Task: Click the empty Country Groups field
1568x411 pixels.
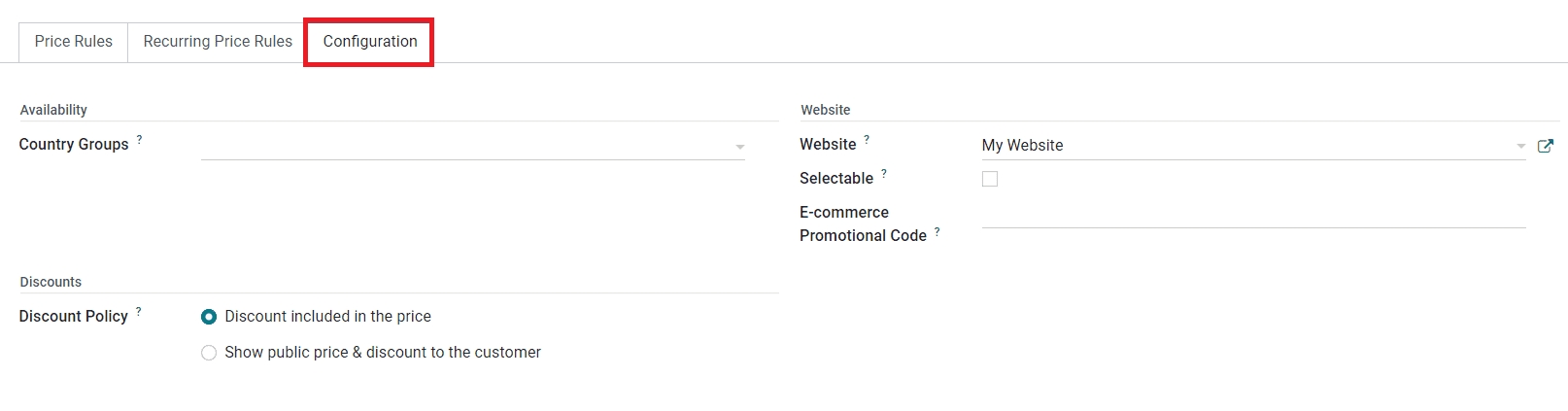Action: point(466,146)
